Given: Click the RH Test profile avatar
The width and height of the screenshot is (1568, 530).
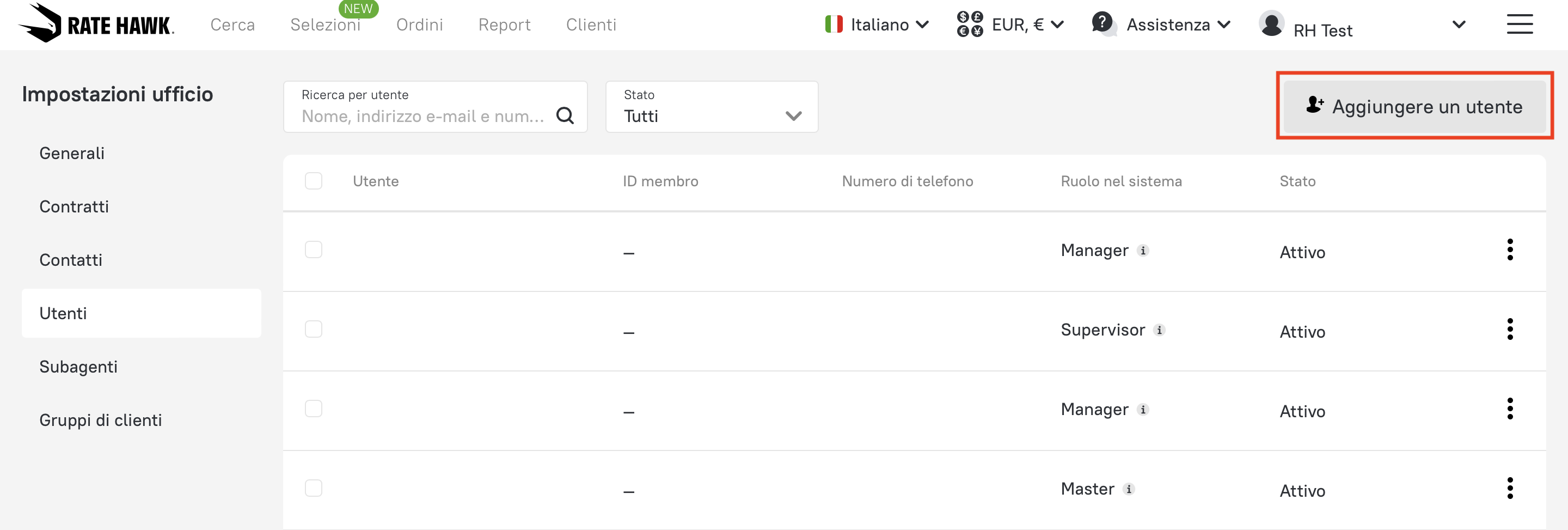Looking at the screenshot, I should [1272, 25].
